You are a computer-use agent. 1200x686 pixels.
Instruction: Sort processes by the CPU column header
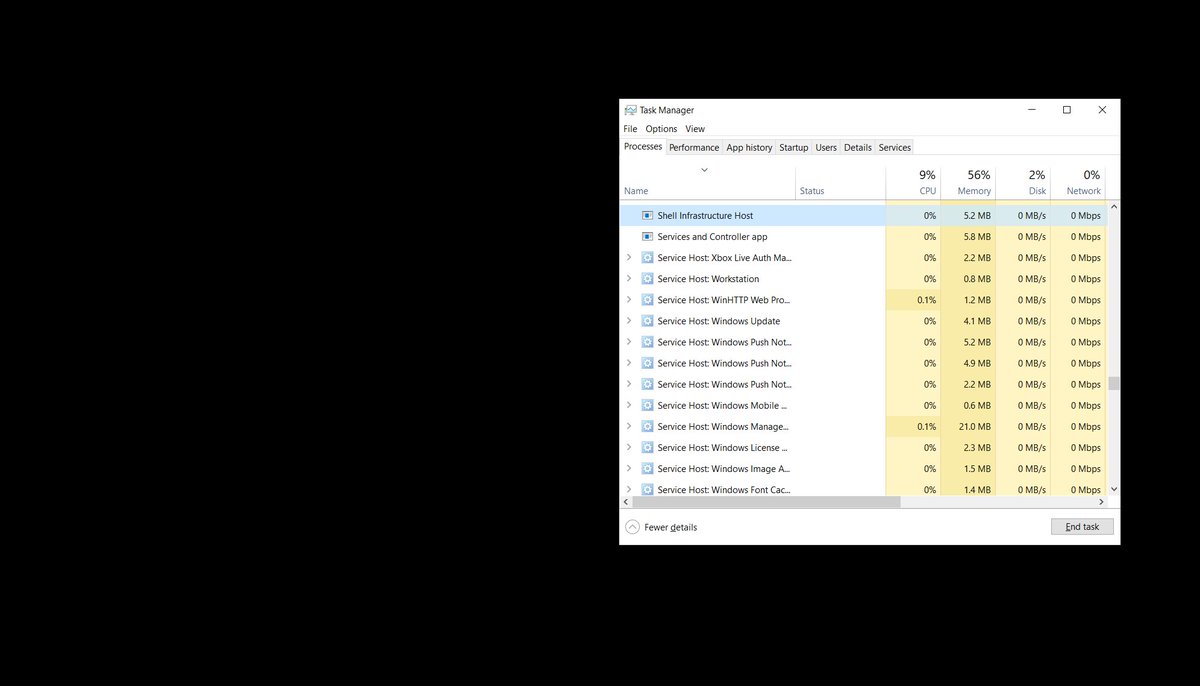point(913,182)
